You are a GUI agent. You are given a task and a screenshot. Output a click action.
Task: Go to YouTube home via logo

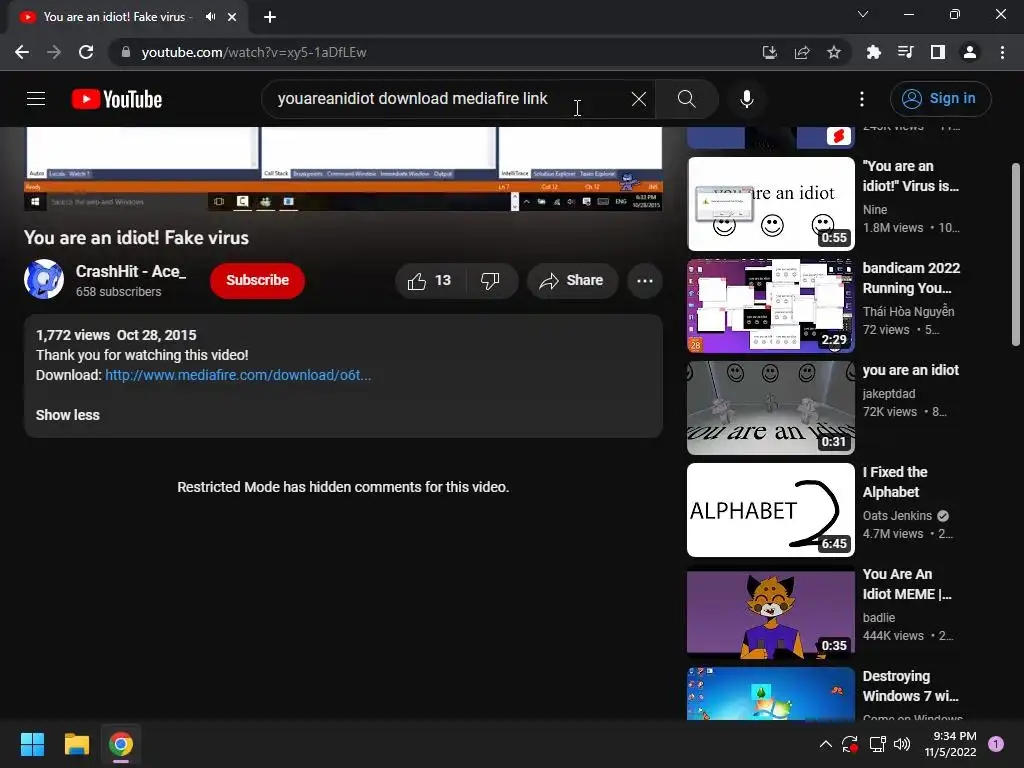pos(117,99)
